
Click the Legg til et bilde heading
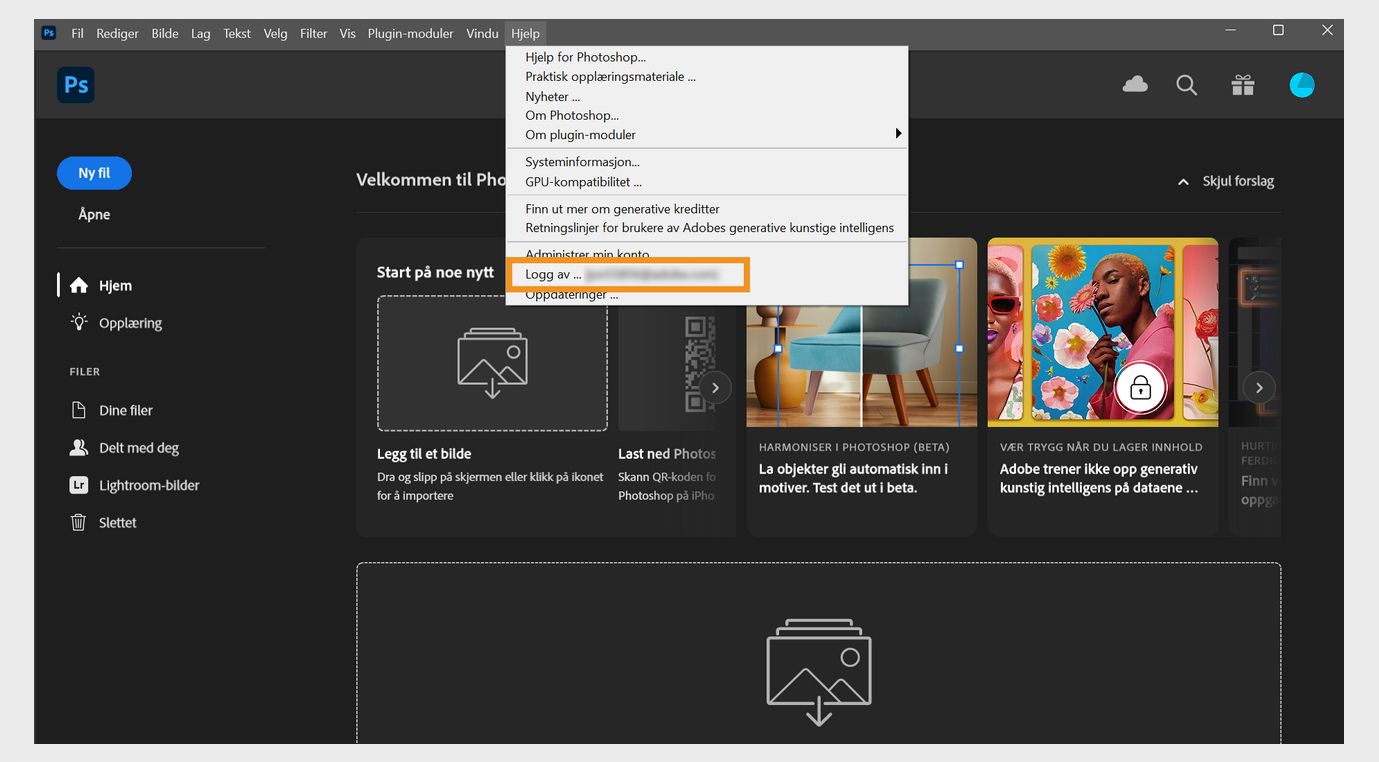[424, 454]
